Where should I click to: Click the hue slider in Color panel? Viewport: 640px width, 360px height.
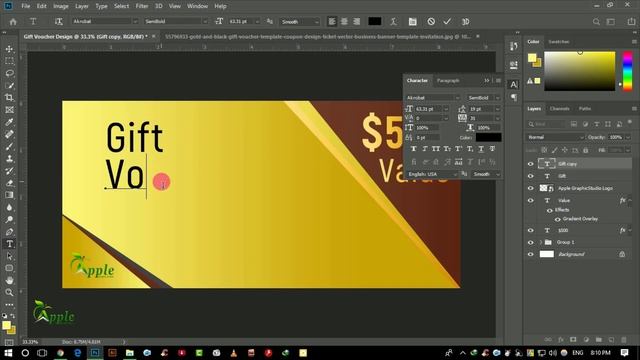coord(627,71)
